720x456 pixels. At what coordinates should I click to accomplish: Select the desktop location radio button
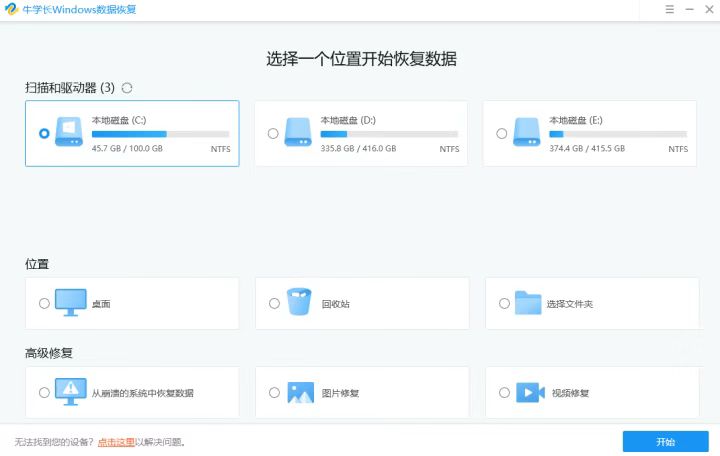pos(44,303)
